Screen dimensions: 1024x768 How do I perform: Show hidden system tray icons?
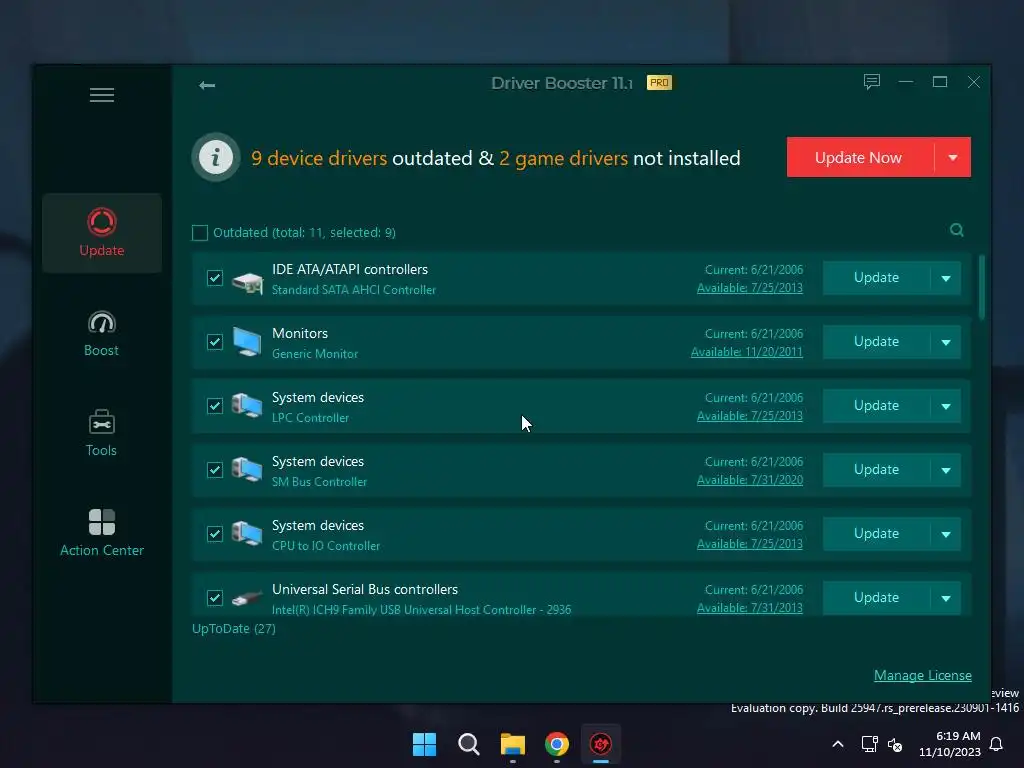(x=838, y=744)
